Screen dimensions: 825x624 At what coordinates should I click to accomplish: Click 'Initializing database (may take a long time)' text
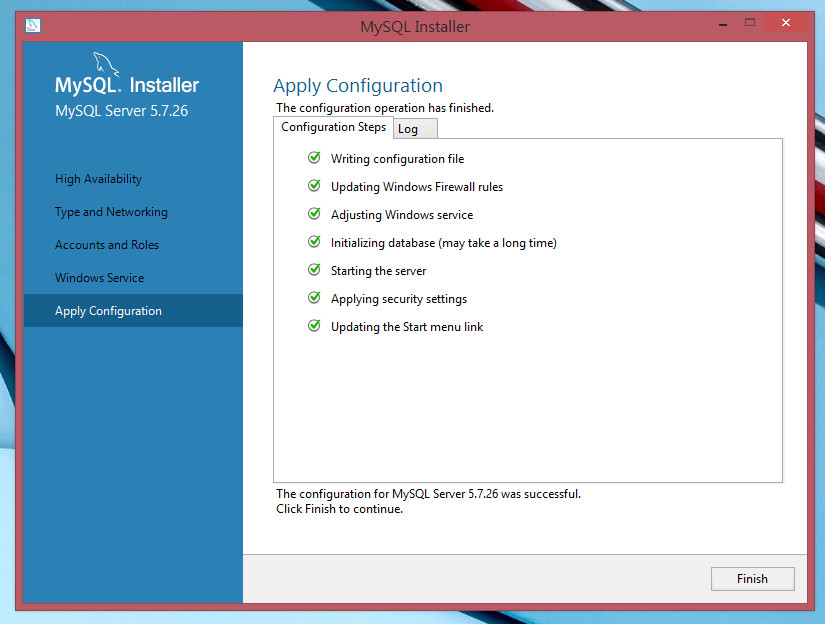coord(444,243)
